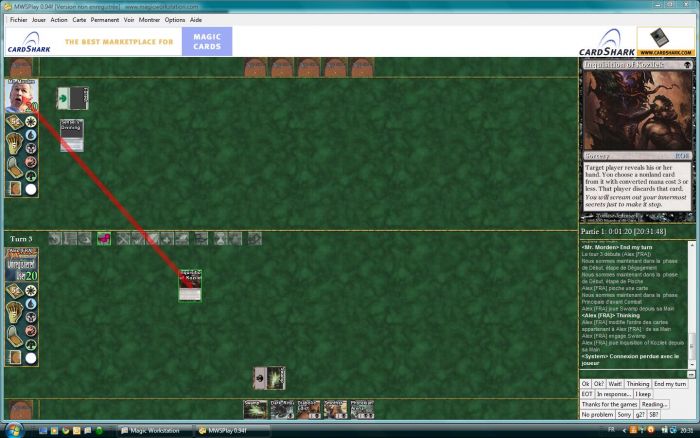This screenshot has height=438, width=700.
Task: Open the Permanent menu
Action: [105, 20]
